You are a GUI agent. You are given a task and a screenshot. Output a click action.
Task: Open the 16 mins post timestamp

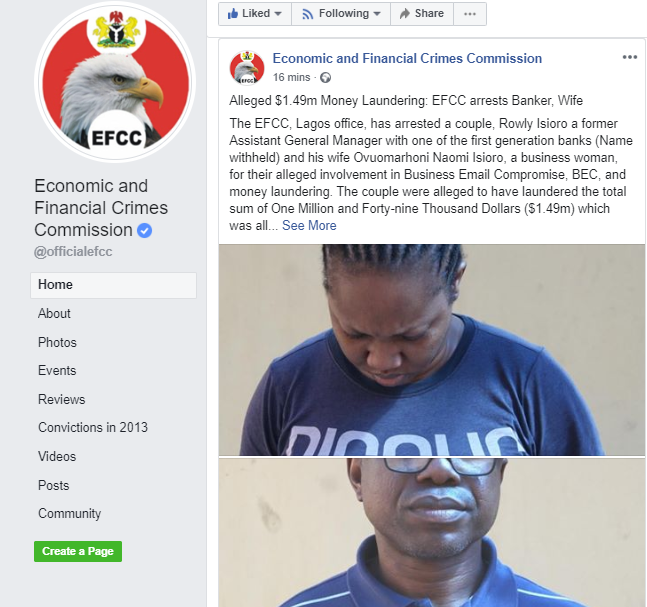[x=291, y=78]
